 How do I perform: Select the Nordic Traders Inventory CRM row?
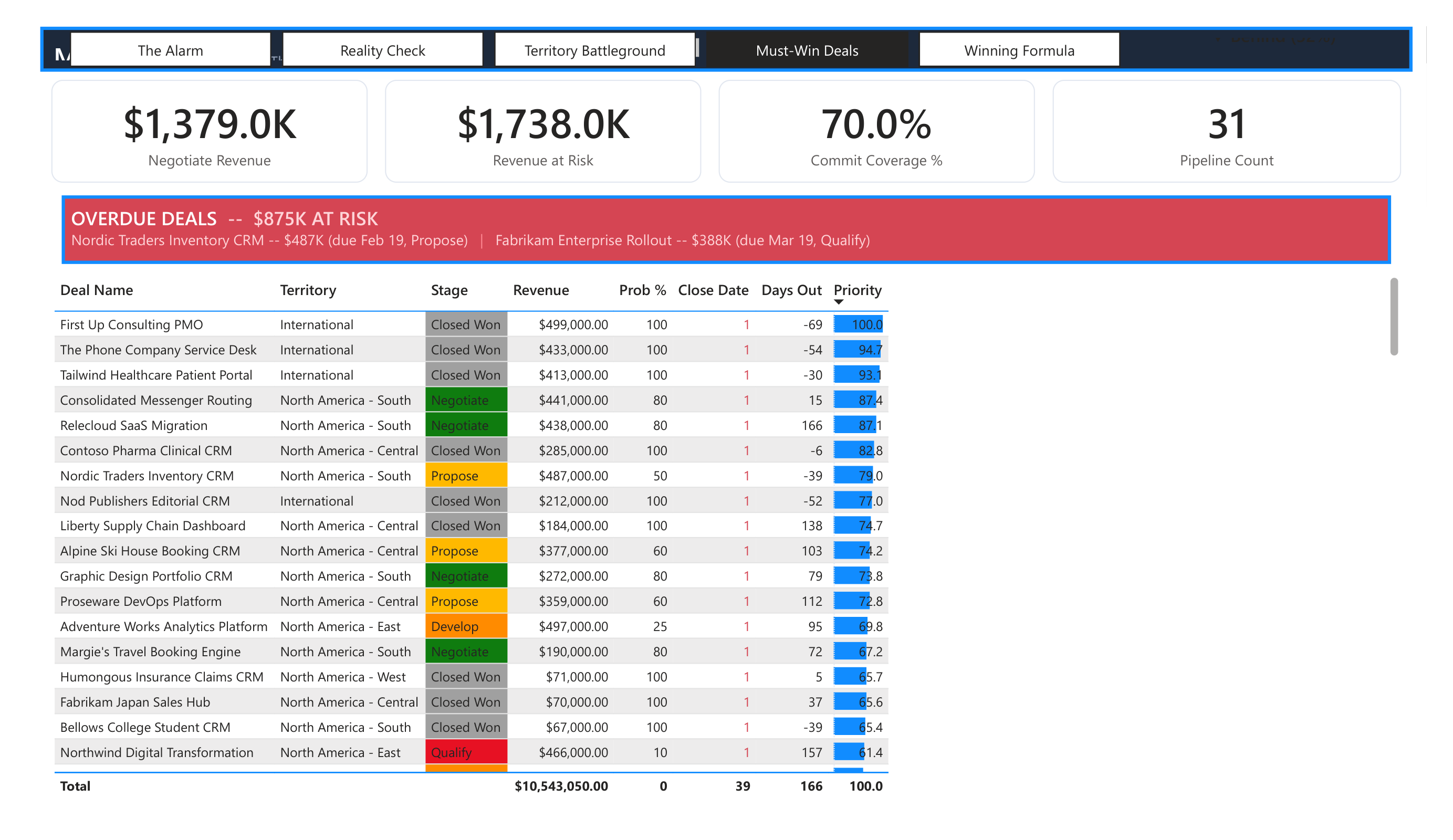pos(147,476)
